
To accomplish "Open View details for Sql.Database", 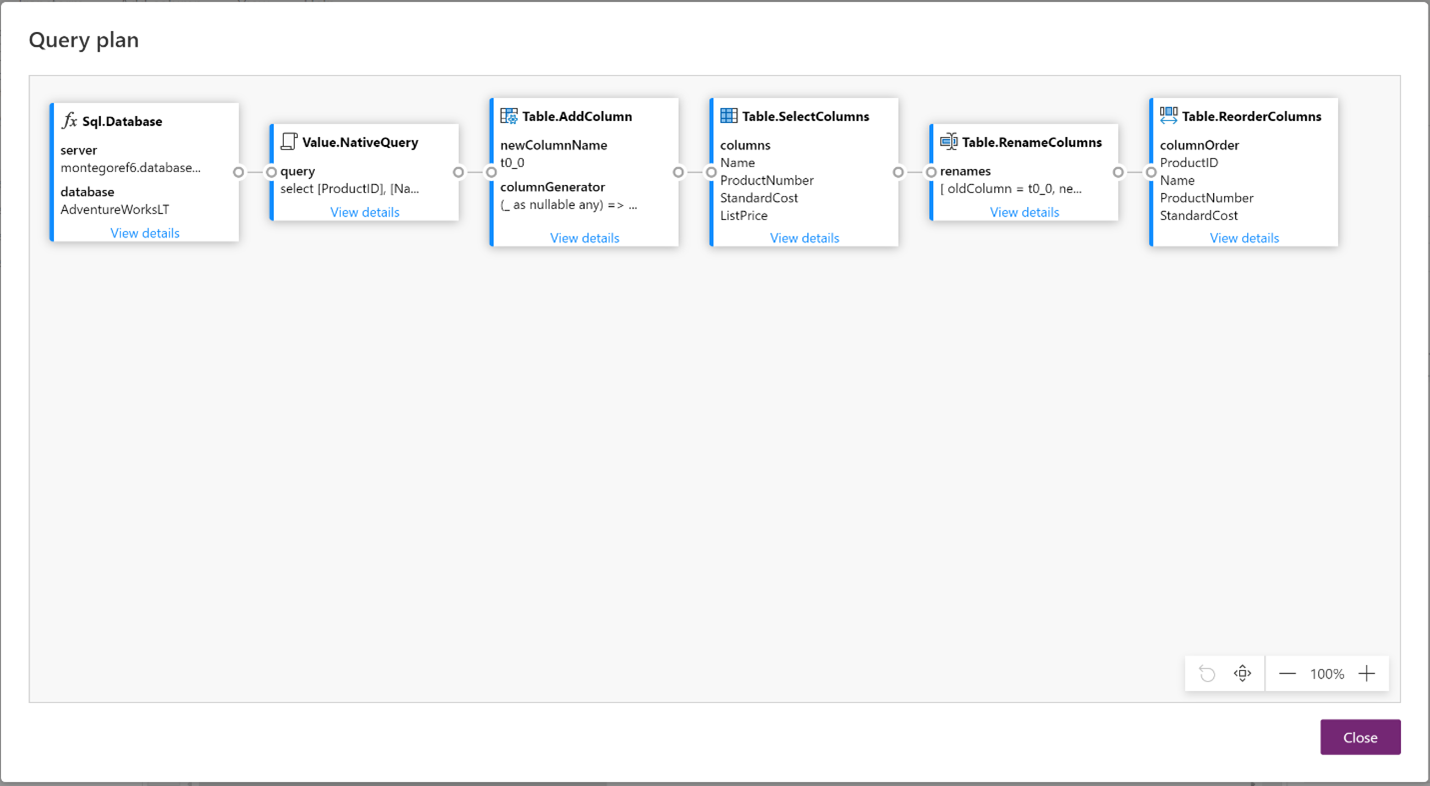I will [x=144, y=232].
